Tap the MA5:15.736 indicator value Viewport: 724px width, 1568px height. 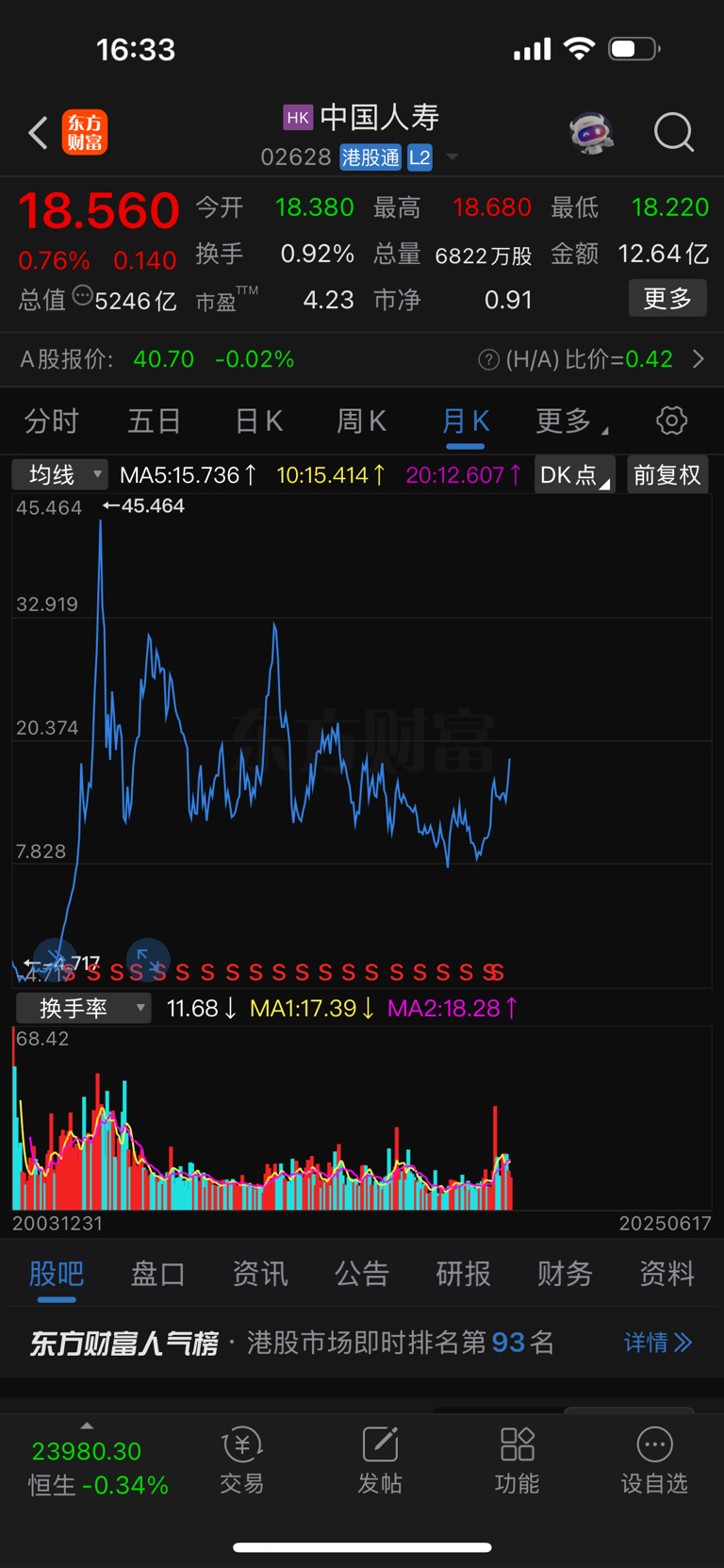click(189, 474)
